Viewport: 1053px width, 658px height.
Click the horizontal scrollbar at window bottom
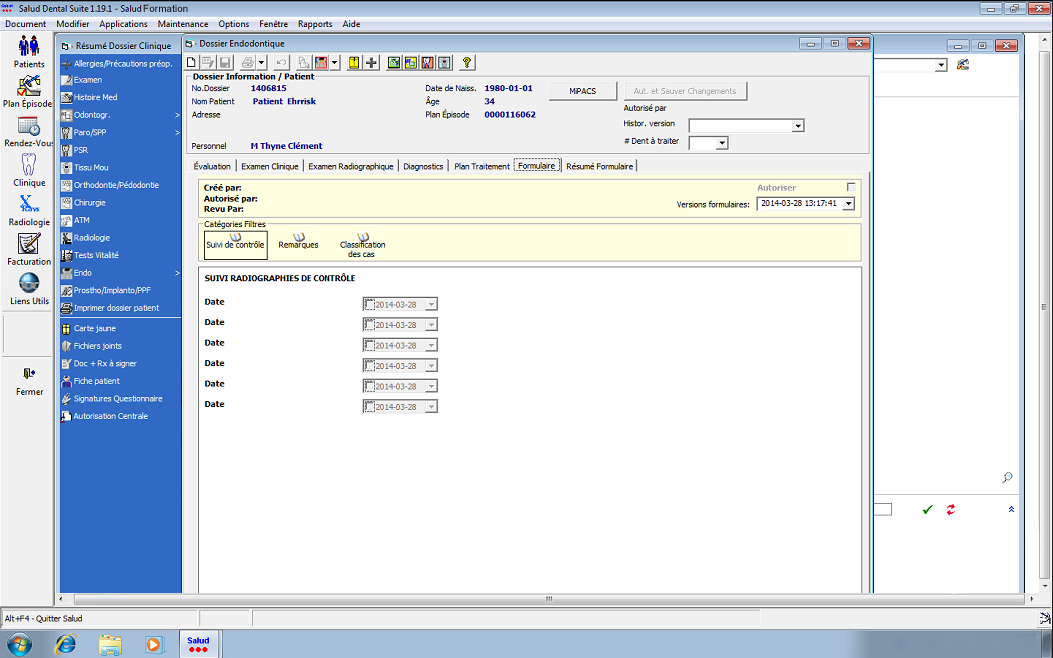point(548,598)
